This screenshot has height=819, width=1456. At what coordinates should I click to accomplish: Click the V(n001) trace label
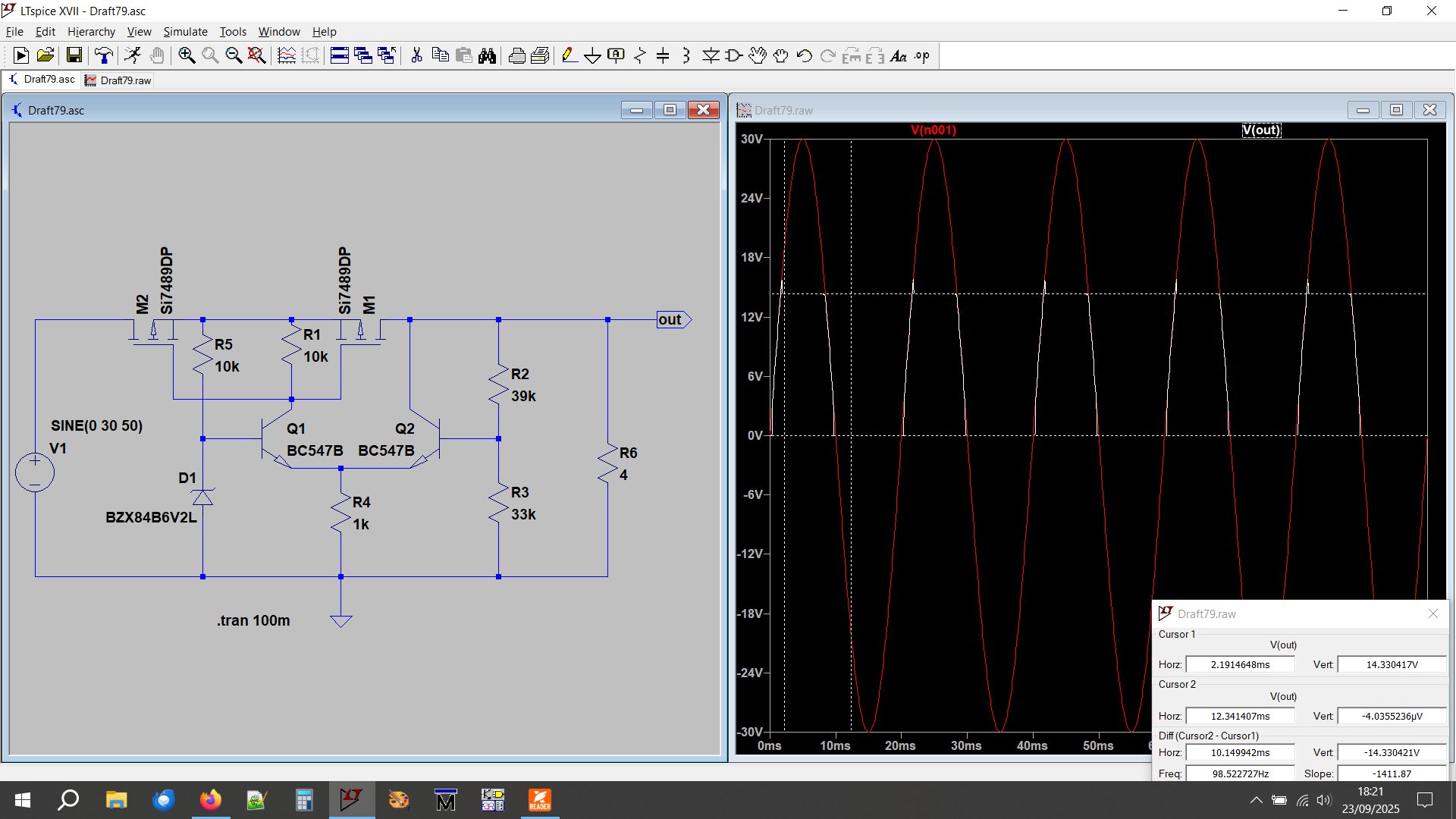pyautogui.click(x=933, y=130)
